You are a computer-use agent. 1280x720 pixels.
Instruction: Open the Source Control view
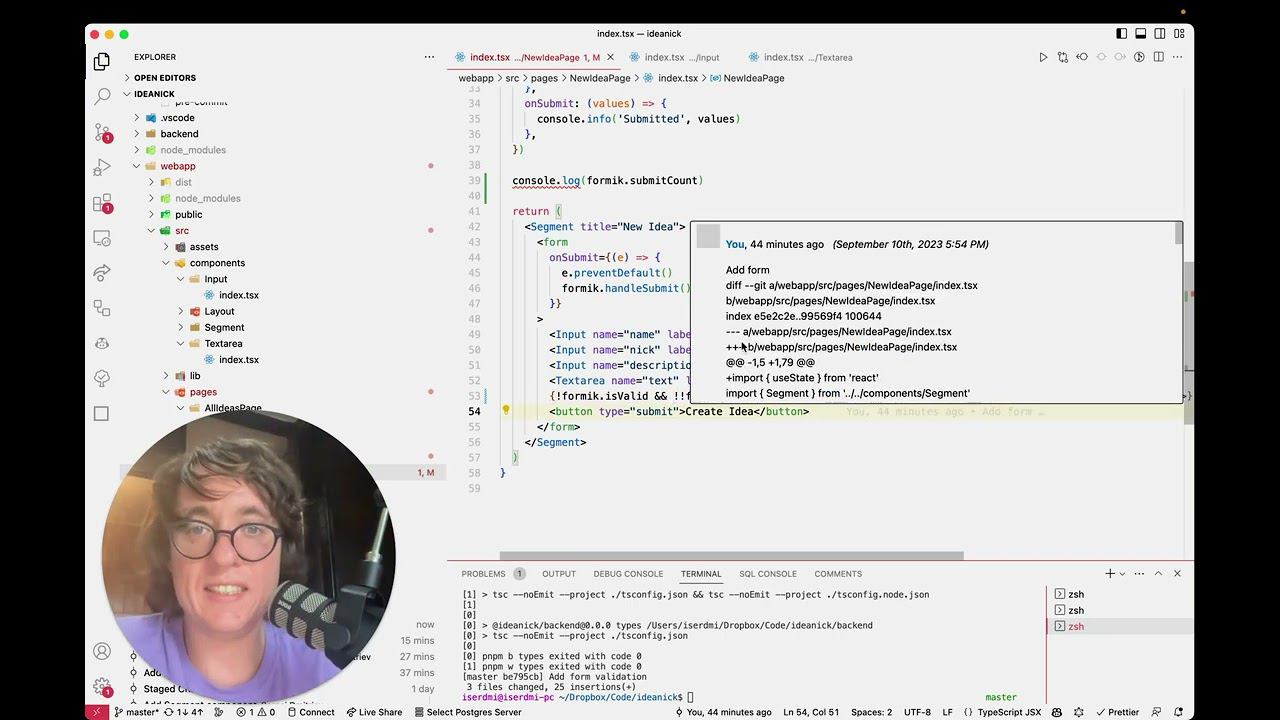[102, 132]
